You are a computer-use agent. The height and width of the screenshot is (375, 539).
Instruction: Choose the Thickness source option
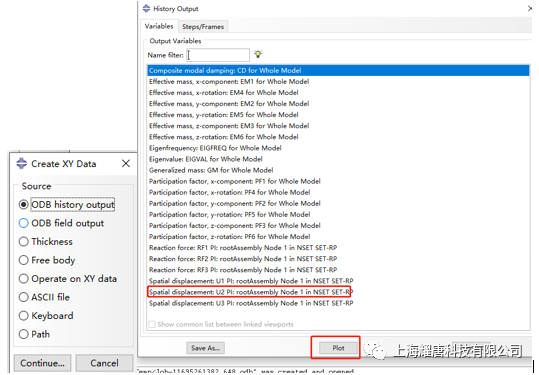(23, 242)
